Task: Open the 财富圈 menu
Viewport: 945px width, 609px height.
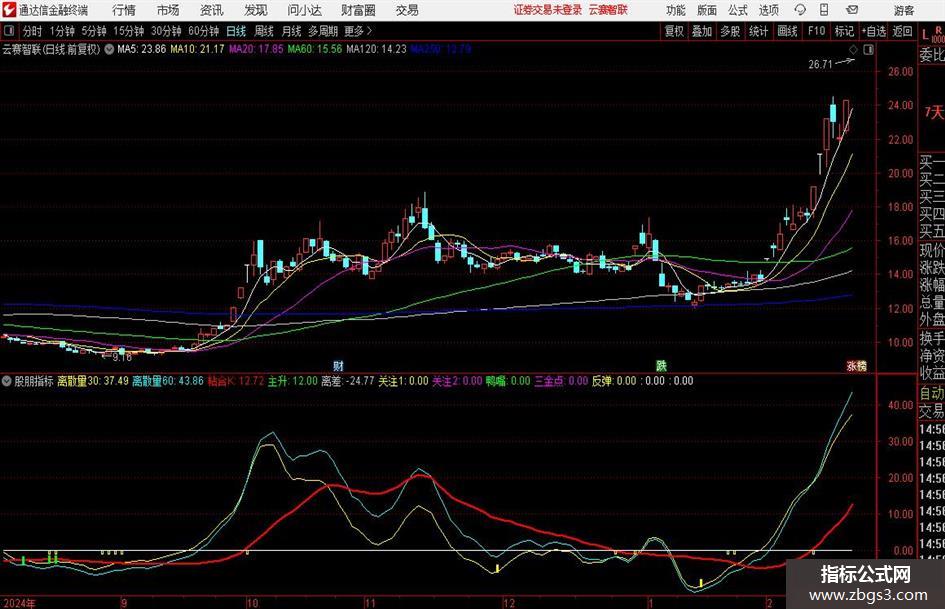Action: 358,10
